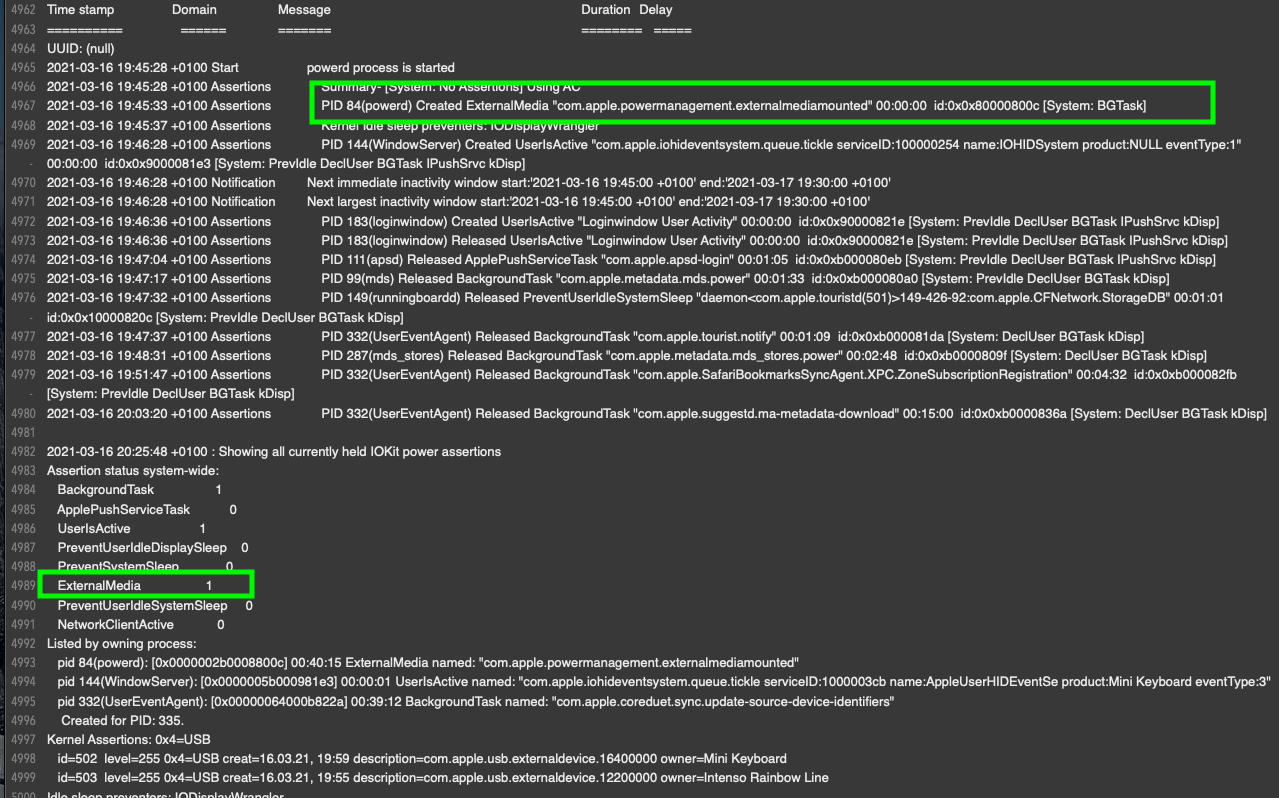The height and width of the screenshot is (798, 1279).
Task: Click "PID 149(runningboardd) Released PreventUserIdleSystemSleep" entry
Action: tap(773, 298)
